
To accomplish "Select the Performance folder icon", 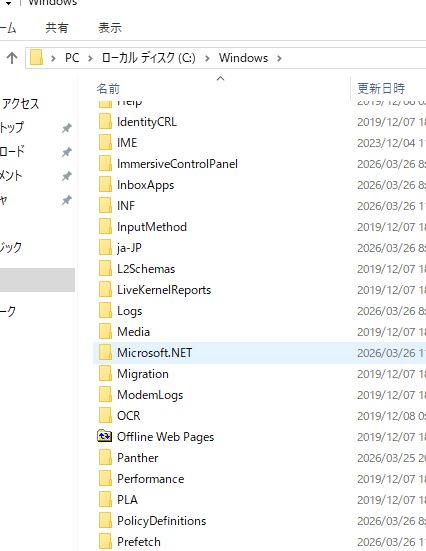I will click(x=105, y=479).
